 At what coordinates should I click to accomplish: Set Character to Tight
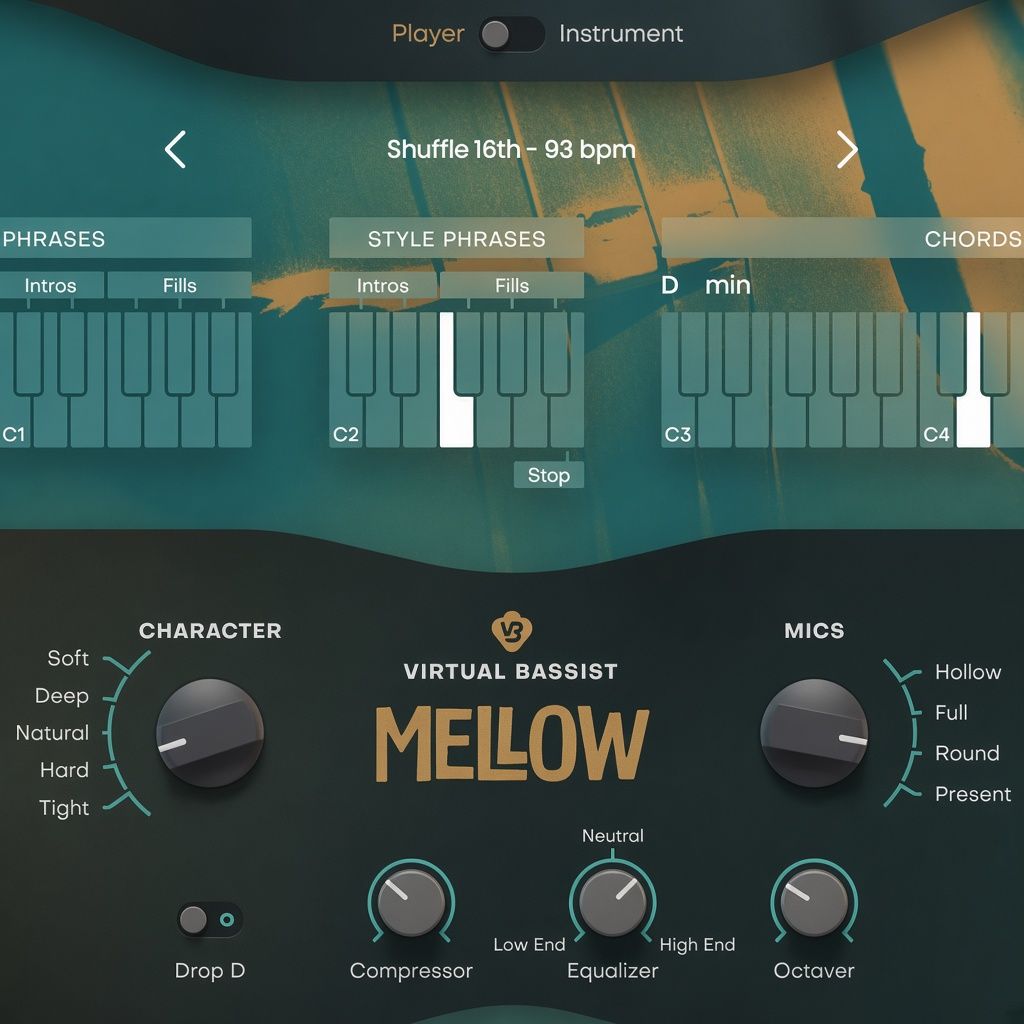pos(64,808)
